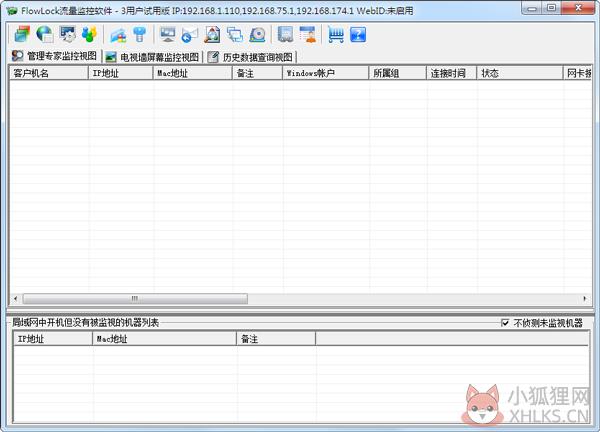The image size is (600, 432).
Task: Close the FlowLock window
Action: [x=579, y=8]
